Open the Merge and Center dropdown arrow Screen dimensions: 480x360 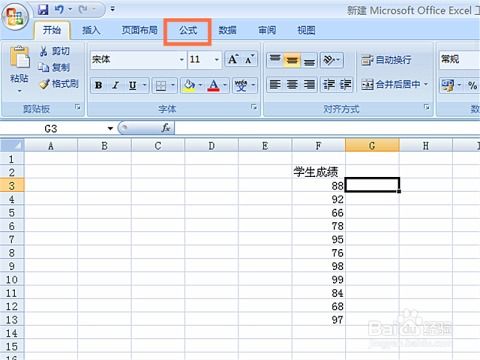point(426,84)
